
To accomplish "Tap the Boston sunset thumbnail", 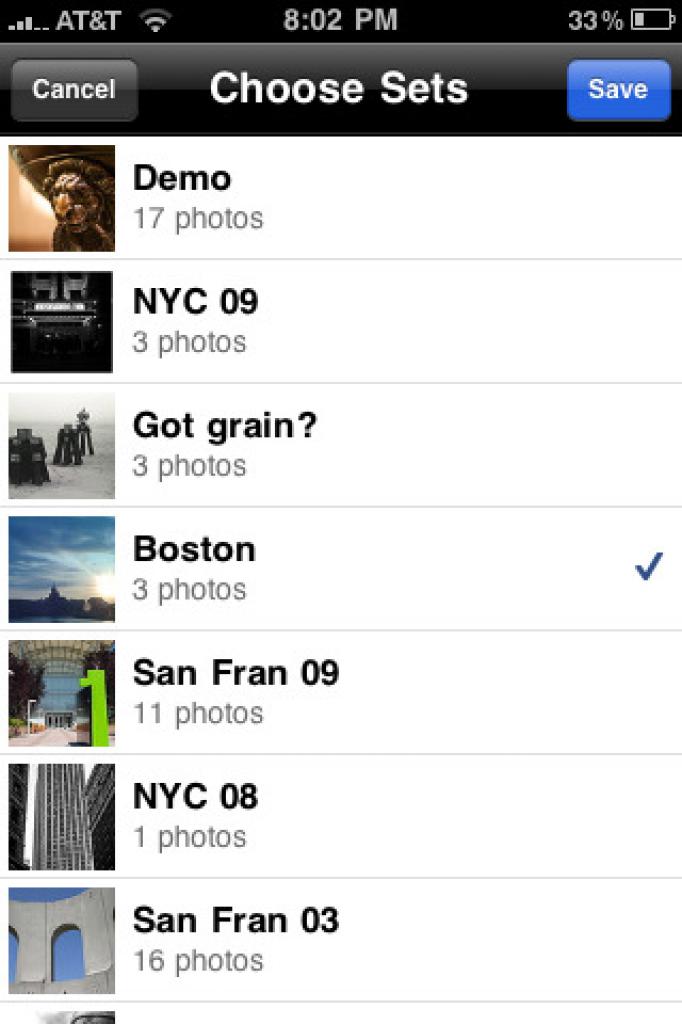I will point(61,569).
